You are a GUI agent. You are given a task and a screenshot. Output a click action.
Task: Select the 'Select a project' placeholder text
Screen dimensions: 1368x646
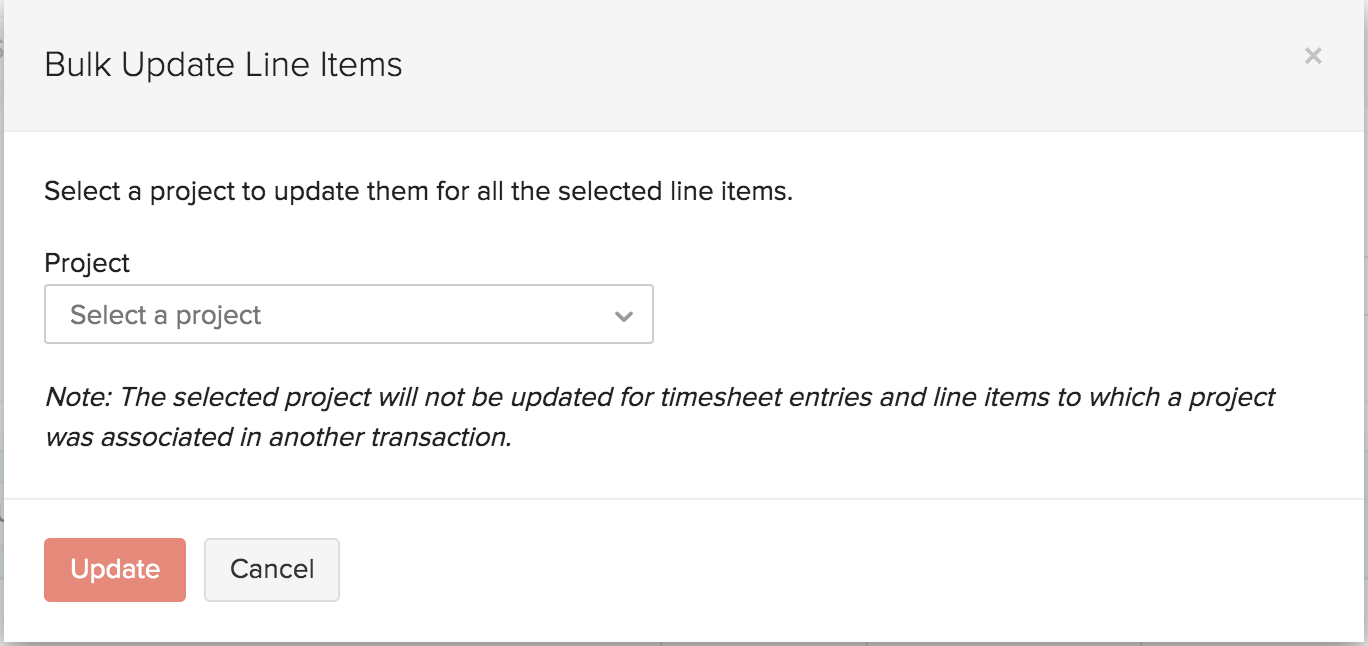tap(165, 315)
